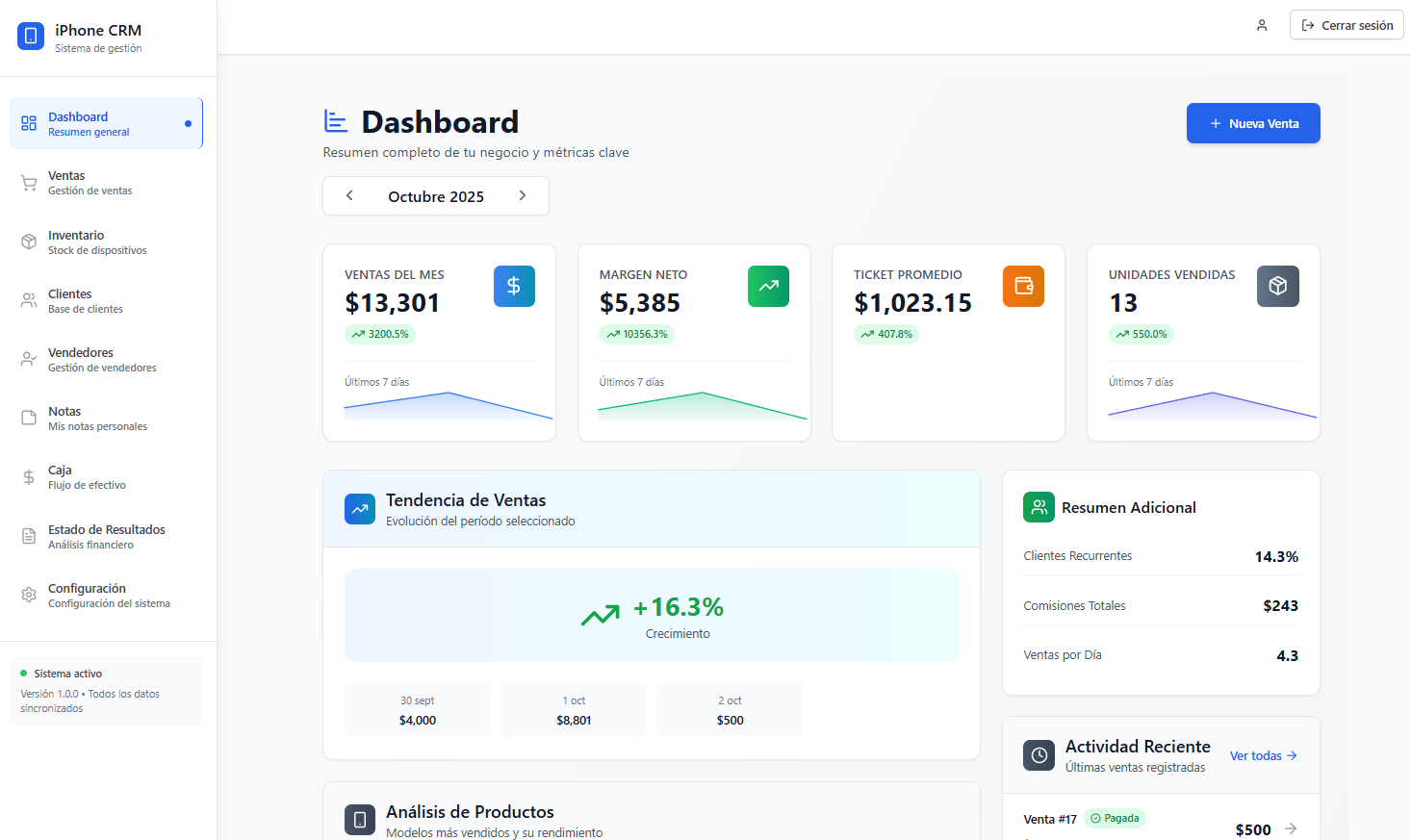Expand Venta #17 with its arrow

[x=1291, y=828]
